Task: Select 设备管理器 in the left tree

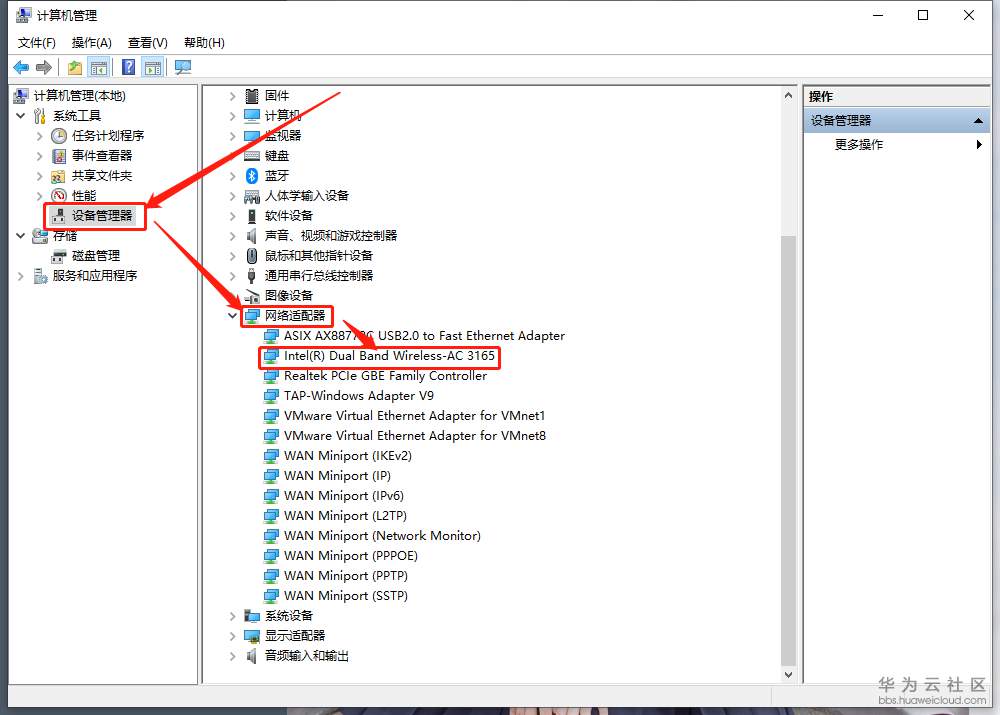Action: 101,216
